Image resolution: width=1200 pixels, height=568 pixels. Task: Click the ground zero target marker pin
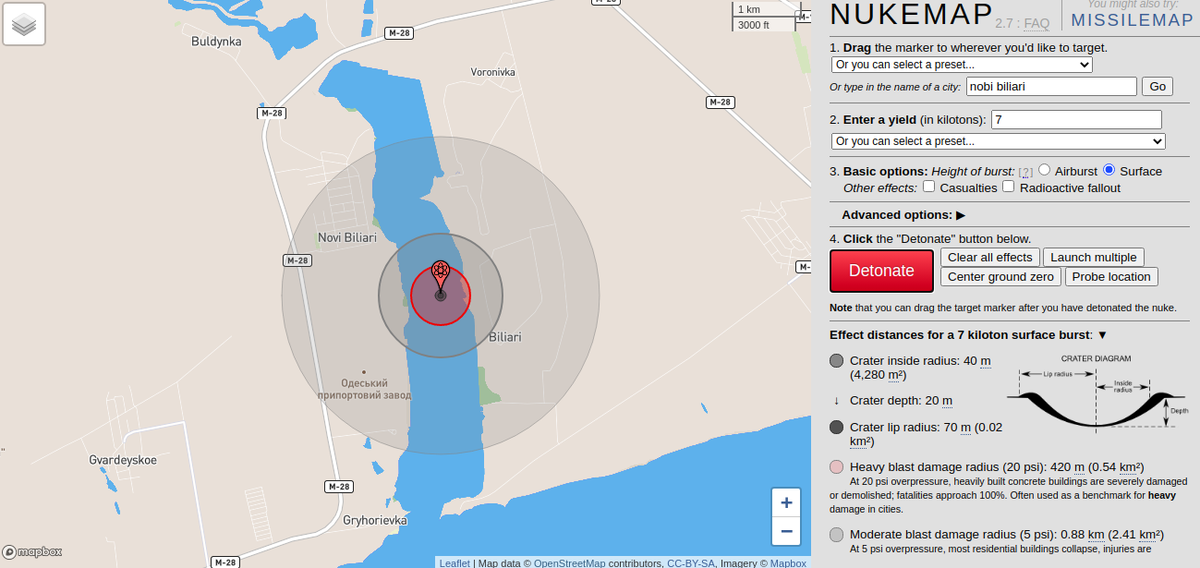pyautogui.click(x=440, y=279)
